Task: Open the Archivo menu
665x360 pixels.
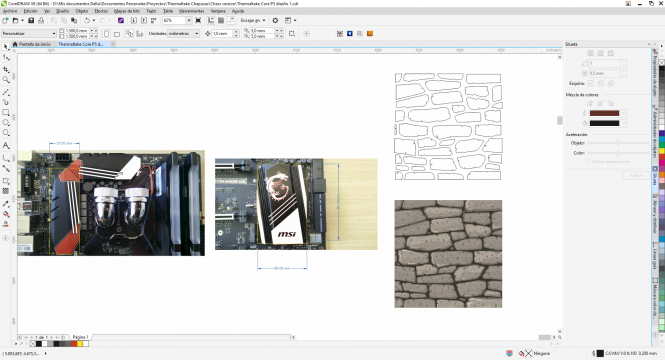Action: coord(10,11)
